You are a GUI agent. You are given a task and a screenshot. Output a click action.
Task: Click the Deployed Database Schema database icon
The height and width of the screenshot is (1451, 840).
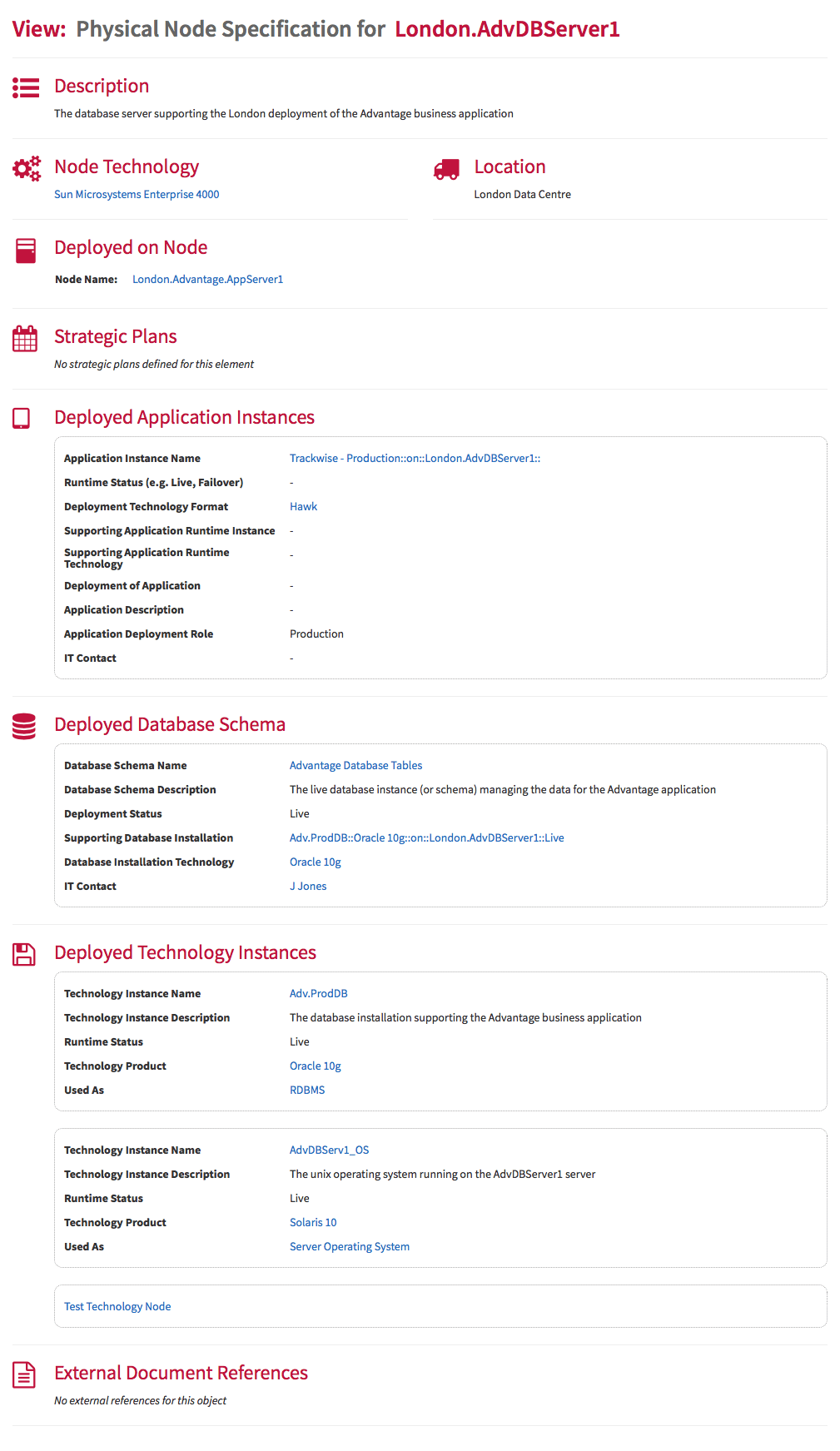click(24, 726)
